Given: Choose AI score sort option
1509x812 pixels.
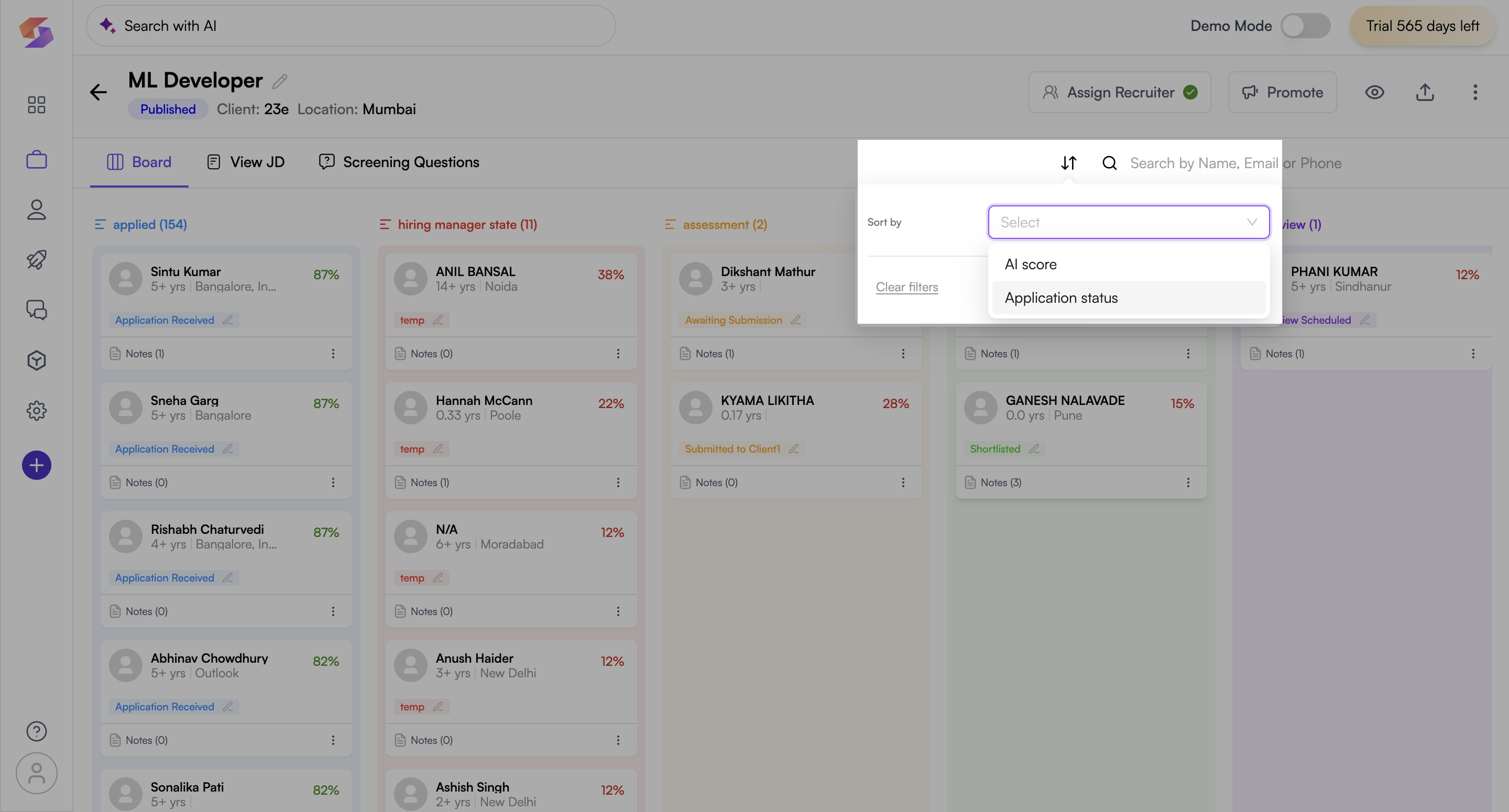Looking at the screenshot, I should point(1128,264).
